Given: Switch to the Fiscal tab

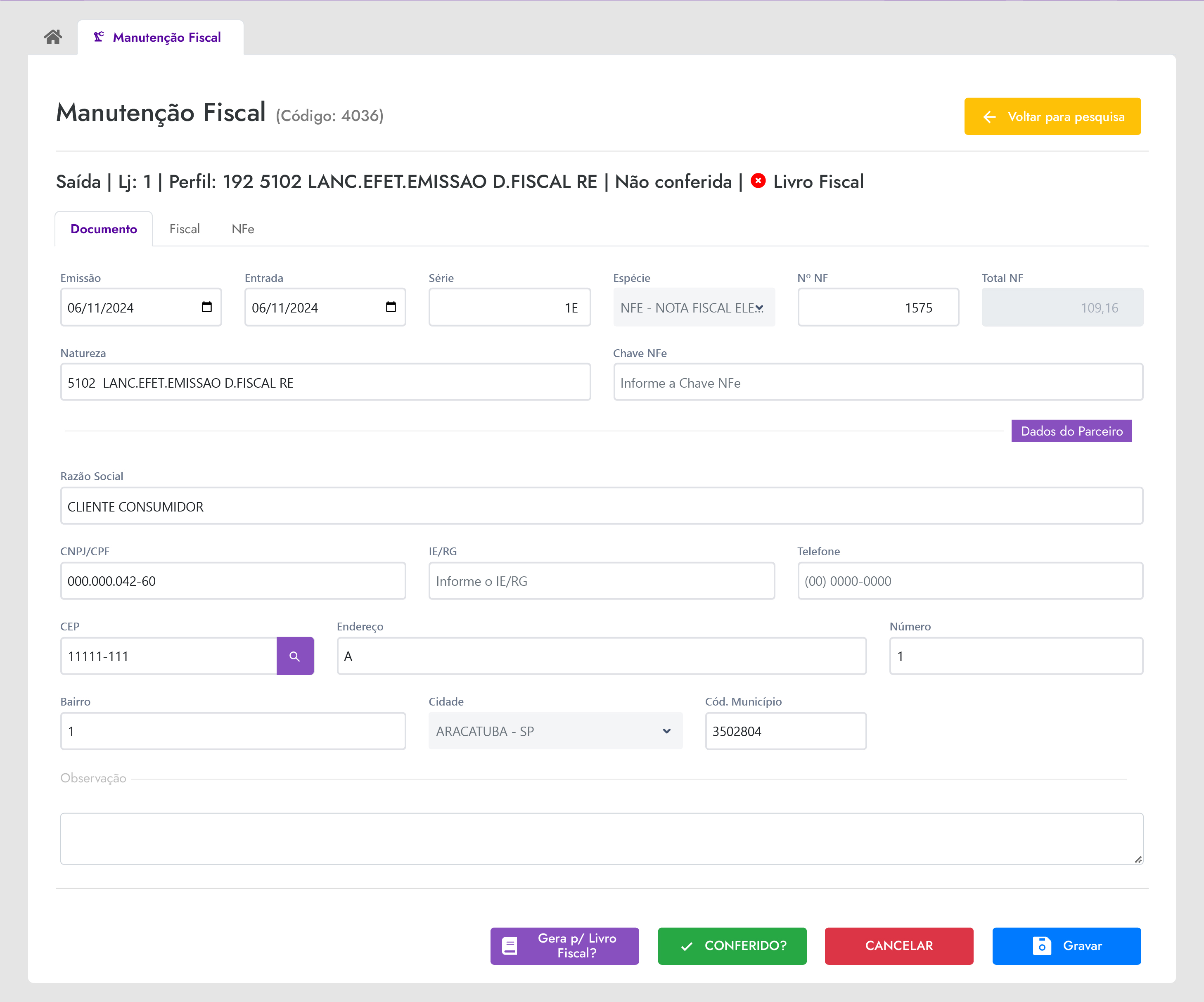Looking at the screenshot, I should coord(184,229).
